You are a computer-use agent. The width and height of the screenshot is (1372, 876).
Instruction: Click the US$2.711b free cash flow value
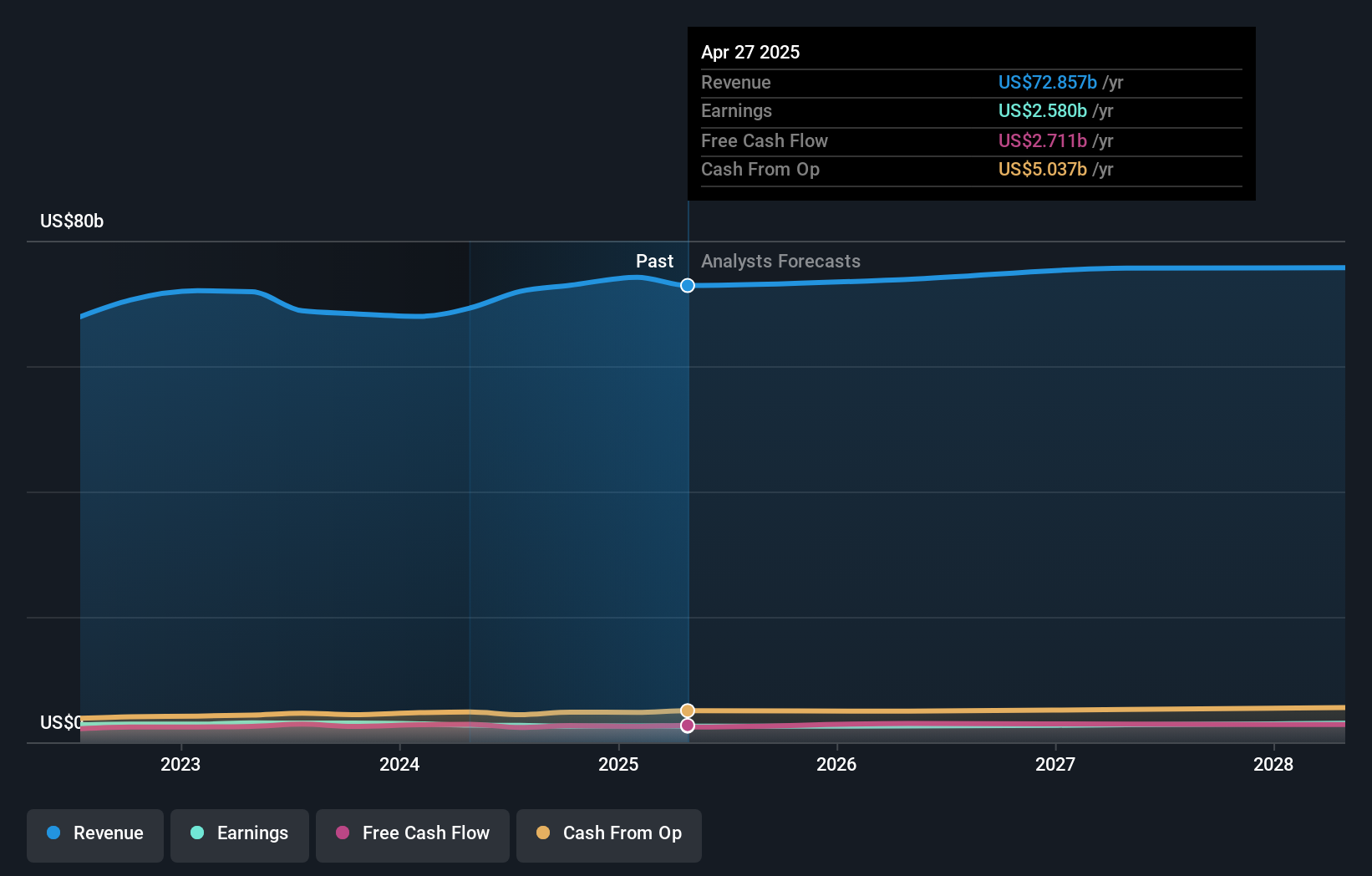coord(1042,140)
